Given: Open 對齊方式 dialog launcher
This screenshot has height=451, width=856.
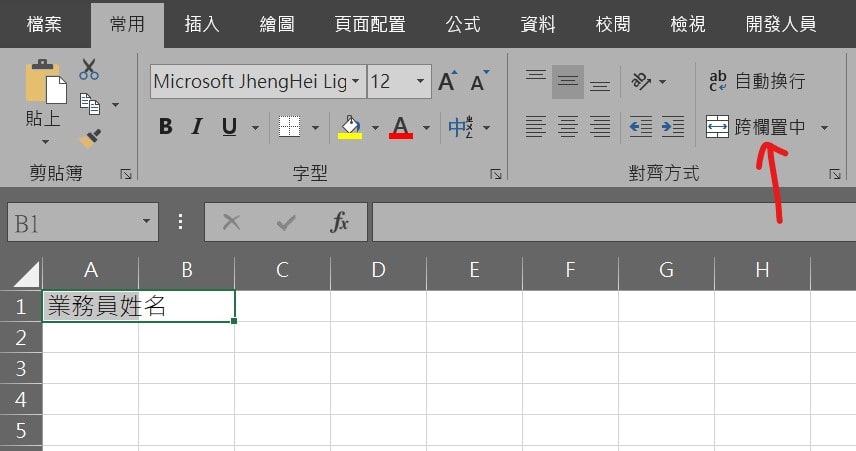Looking at the screenshot, I should pos(834,174).
